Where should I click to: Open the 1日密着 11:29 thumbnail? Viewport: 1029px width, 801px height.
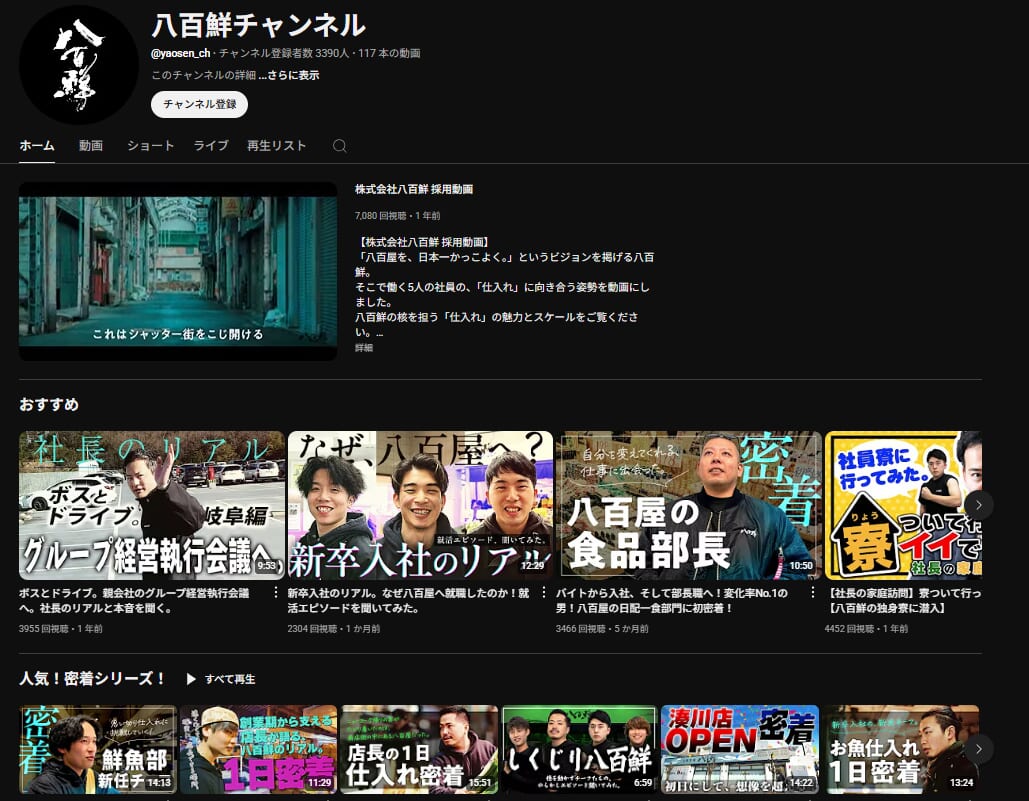click(259, 749)
